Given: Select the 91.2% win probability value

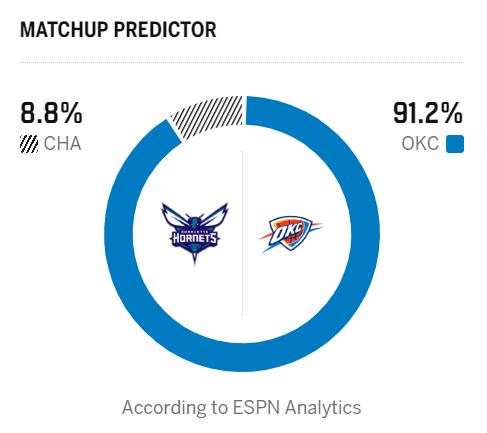Looking at the screenshot, I should (x=428, y=113).
